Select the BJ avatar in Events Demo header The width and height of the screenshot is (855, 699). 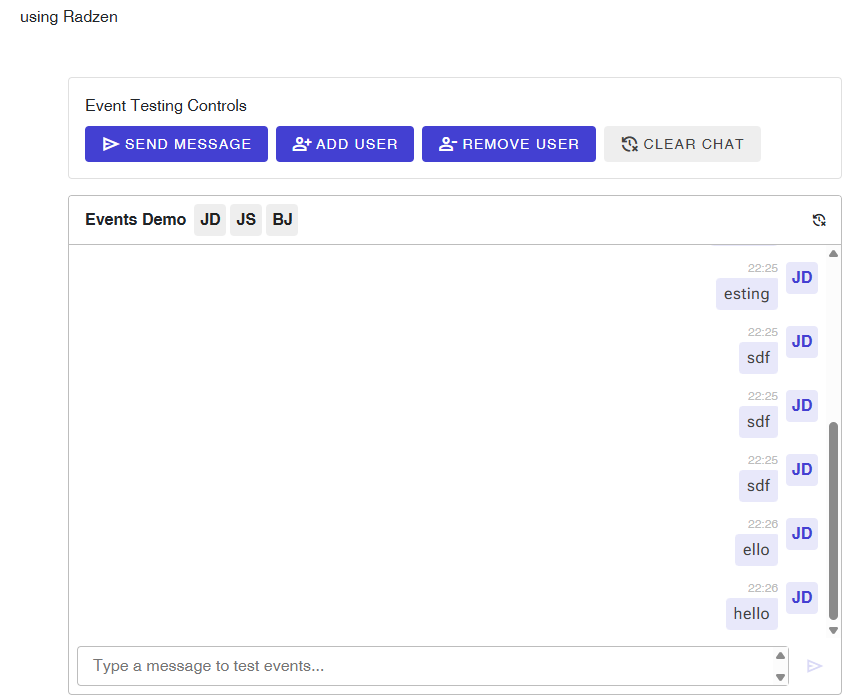pyautogui.click(x=281, y=219)
